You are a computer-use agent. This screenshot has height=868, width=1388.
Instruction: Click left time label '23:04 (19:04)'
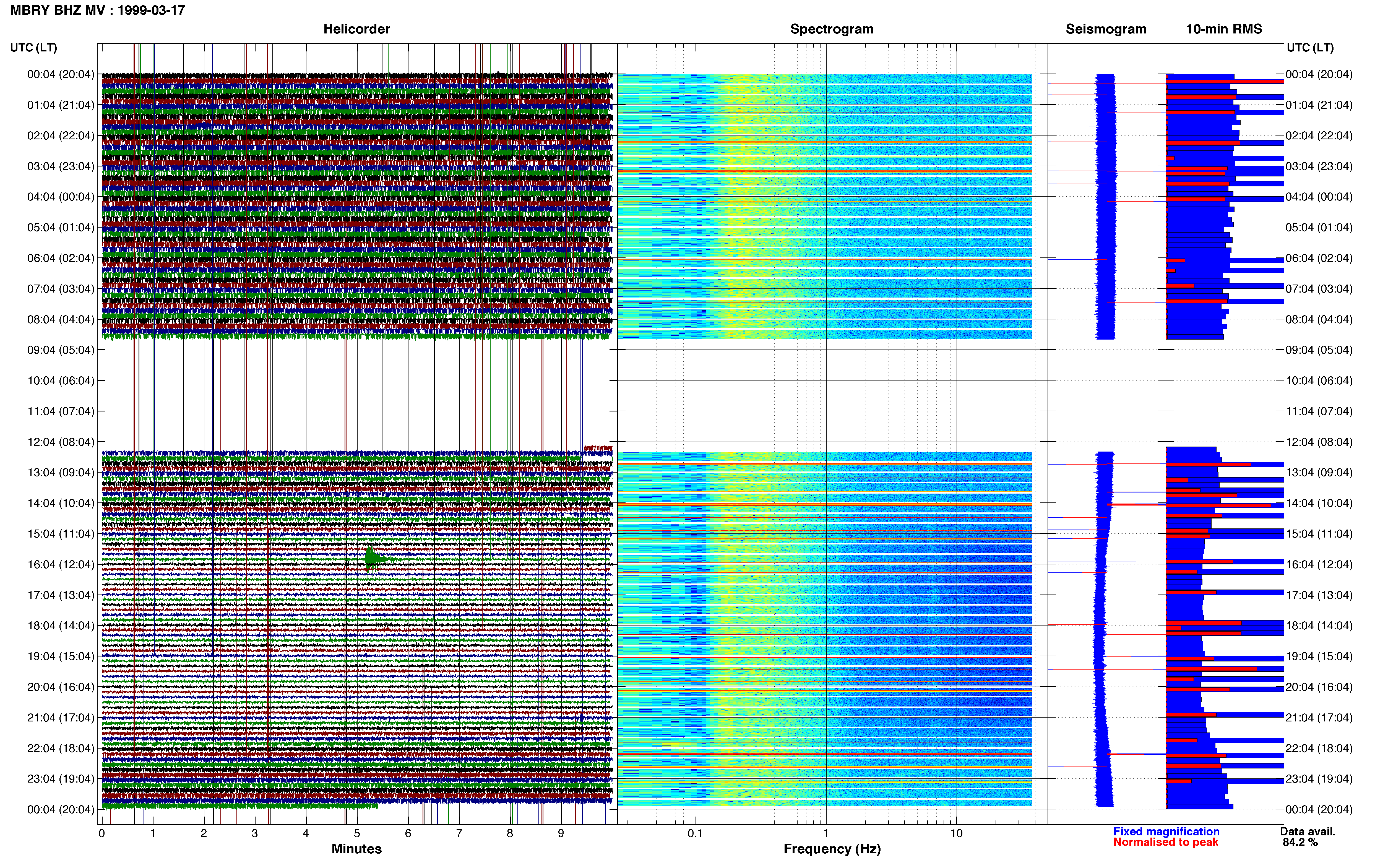pos(61,778)
